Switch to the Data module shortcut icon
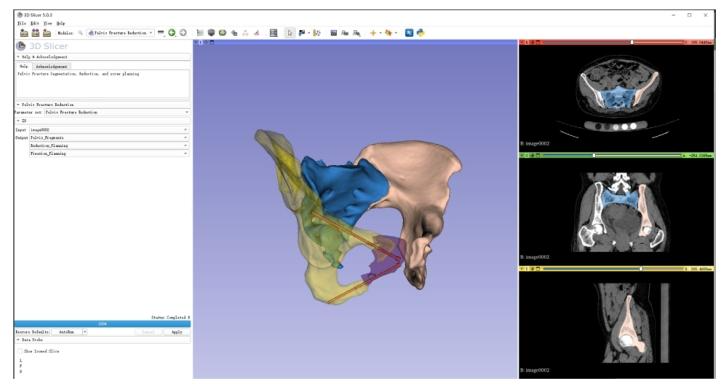 coord(200,33)
